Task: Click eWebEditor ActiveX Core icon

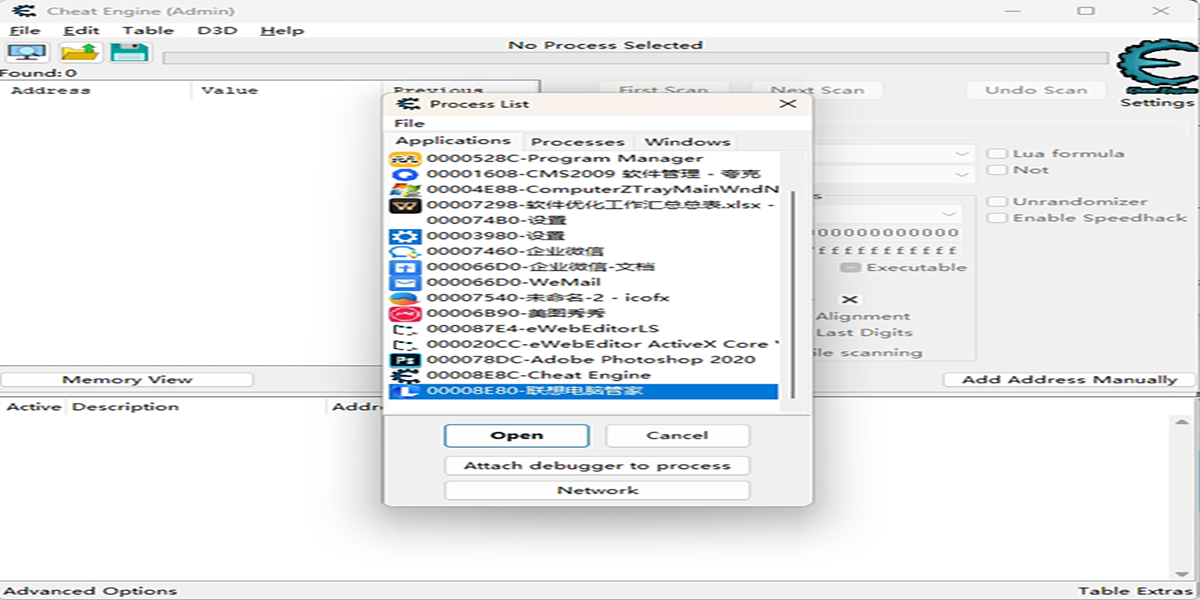Action: 404,344
